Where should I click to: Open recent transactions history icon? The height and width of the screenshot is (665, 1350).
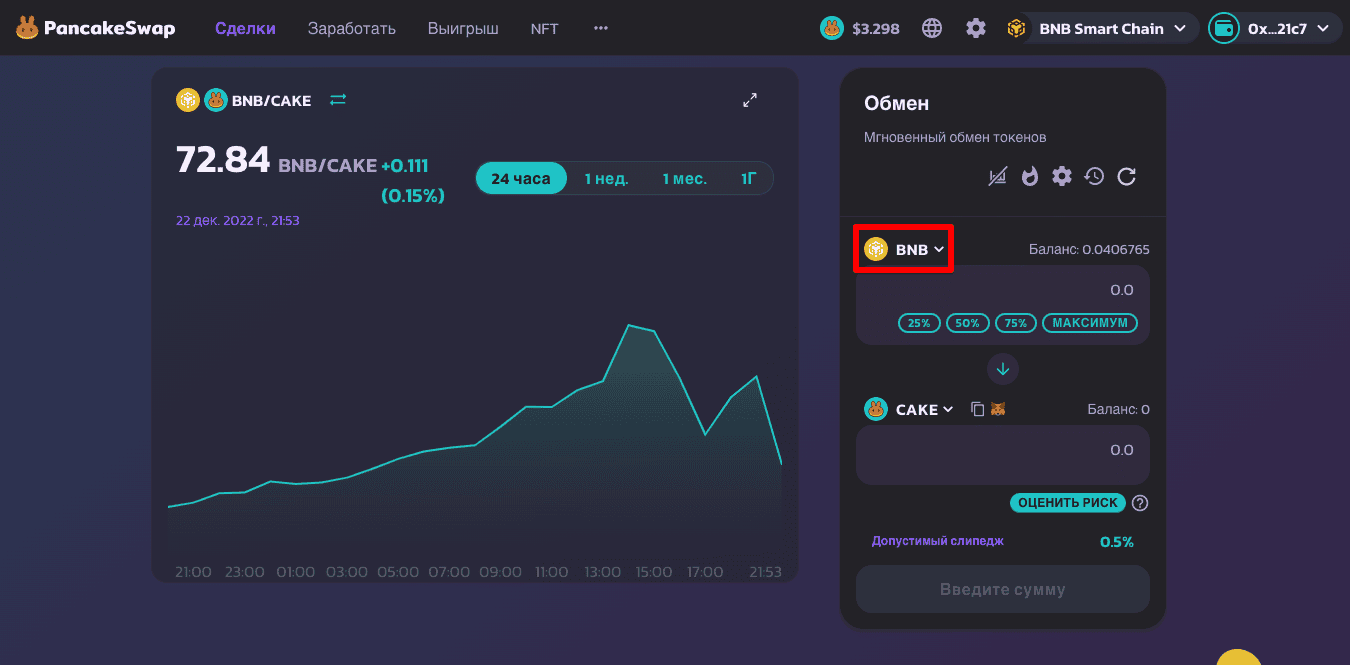click(x=1094, y=177)
